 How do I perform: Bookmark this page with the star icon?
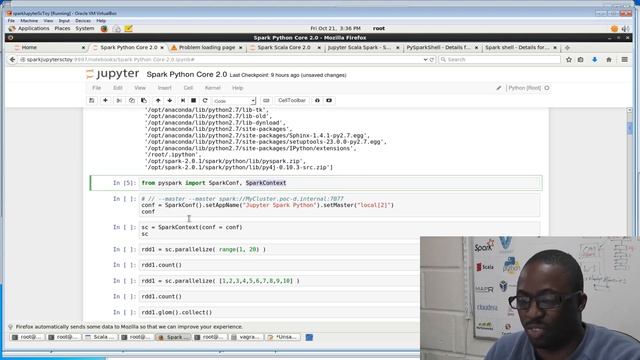point(569,60)
